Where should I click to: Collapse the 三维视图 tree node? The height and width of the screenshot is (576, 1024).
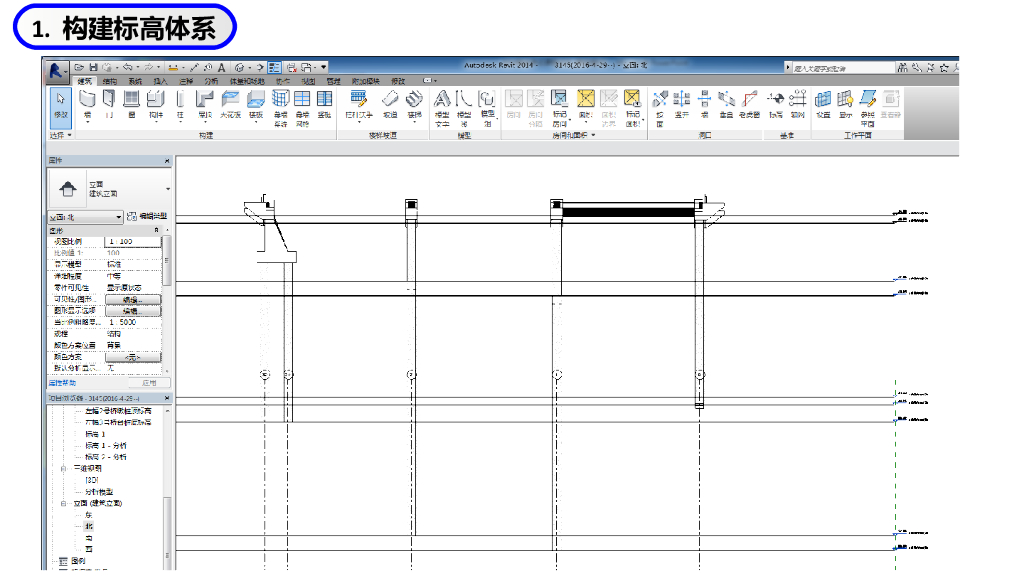point(63,469)
